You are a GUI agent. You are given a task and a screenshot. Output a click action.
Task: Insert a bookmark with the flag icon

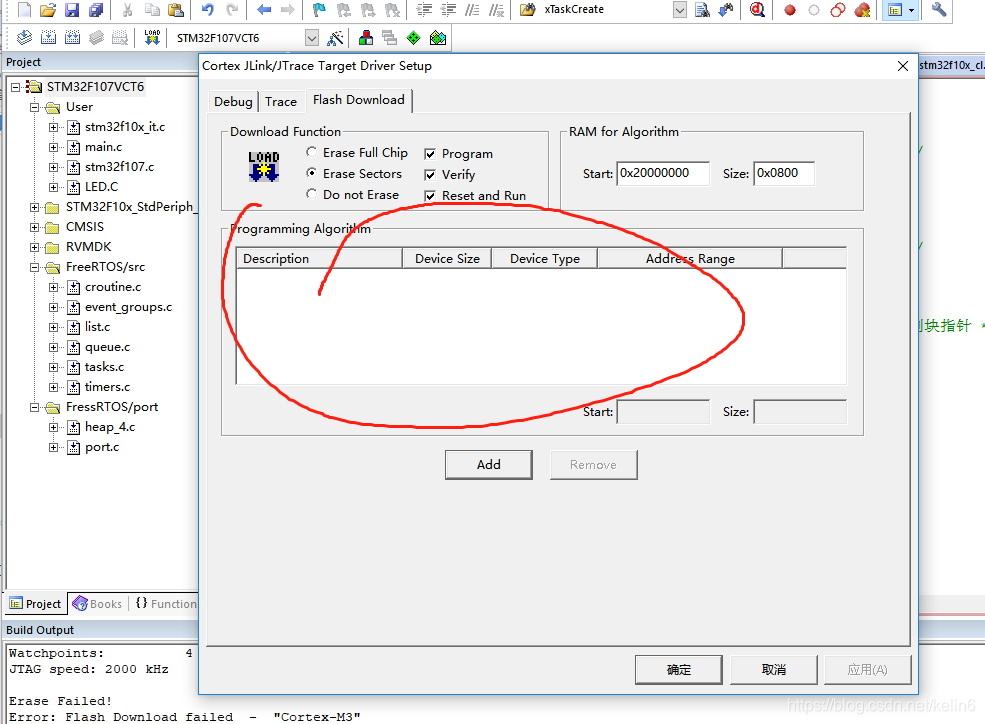tap(319, 9)
